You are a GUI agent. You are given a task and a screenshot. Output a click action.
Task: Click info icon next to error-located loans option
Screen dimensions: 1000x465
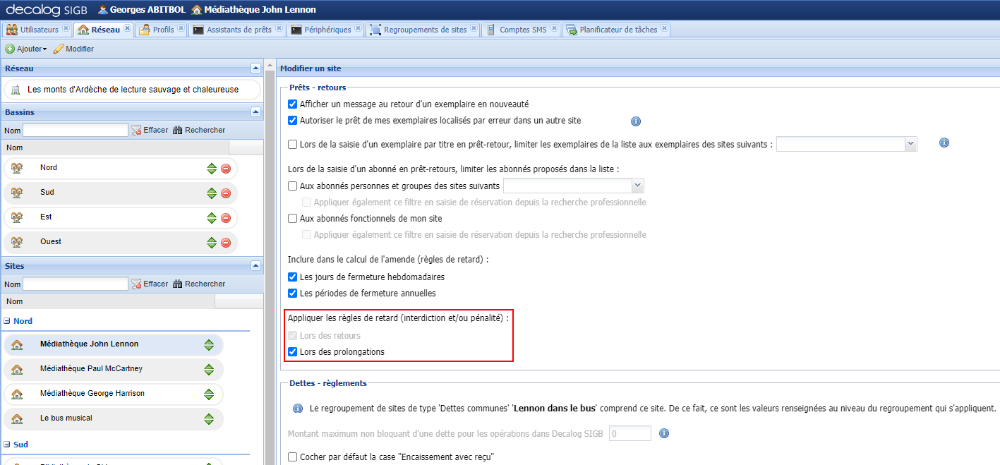pos(635,121)
